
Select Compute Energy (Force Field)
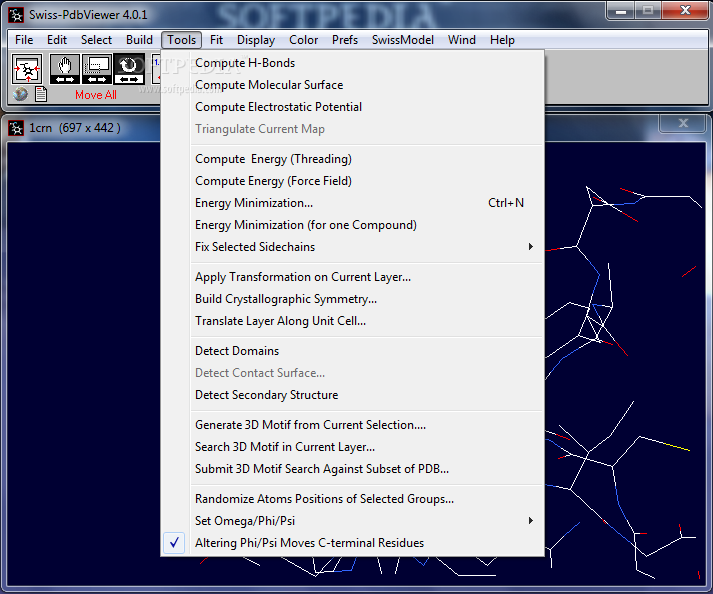(x=352, y=181)
